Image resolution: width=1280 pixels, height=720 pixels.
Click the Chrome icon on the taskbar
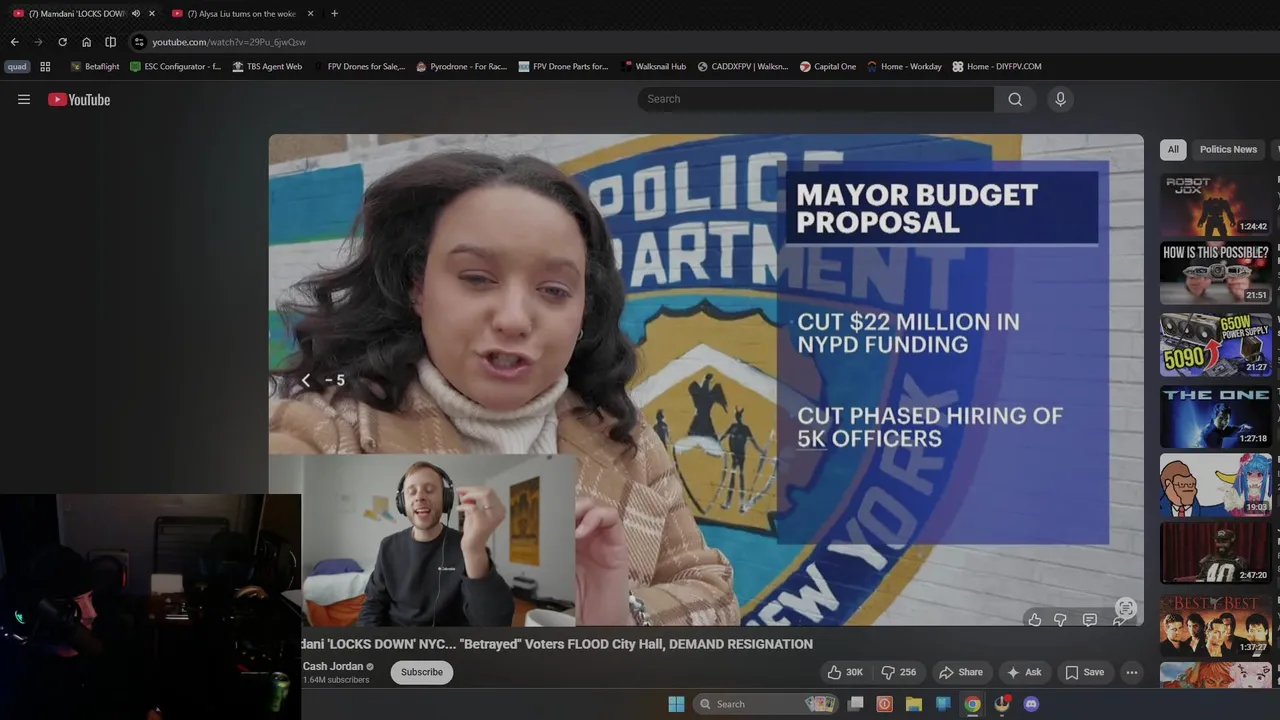[972, 704]
